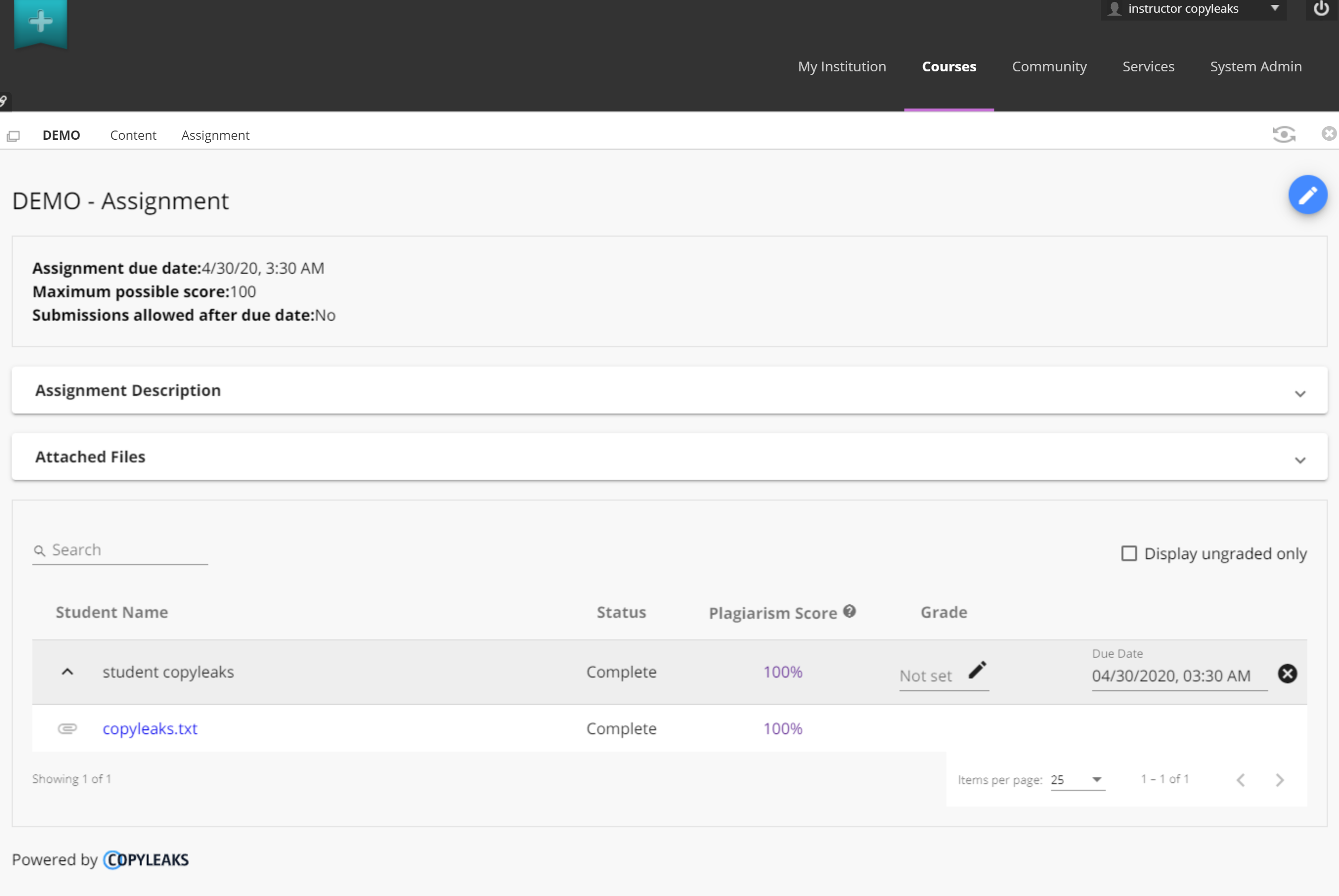This screenshot has height=896, width=1339.
Task: Click the DEMO breadcrumb link
Action: [61, 135]
